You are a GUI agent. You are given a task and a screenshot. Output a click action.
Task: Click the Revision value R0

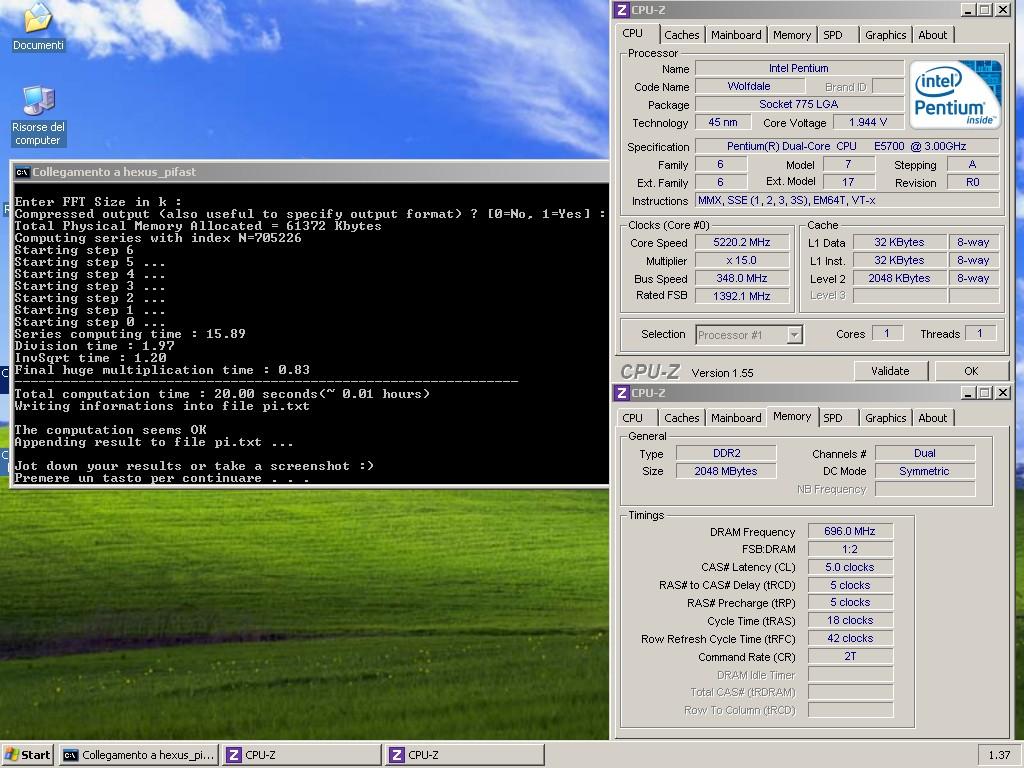[x=972, y=182]
